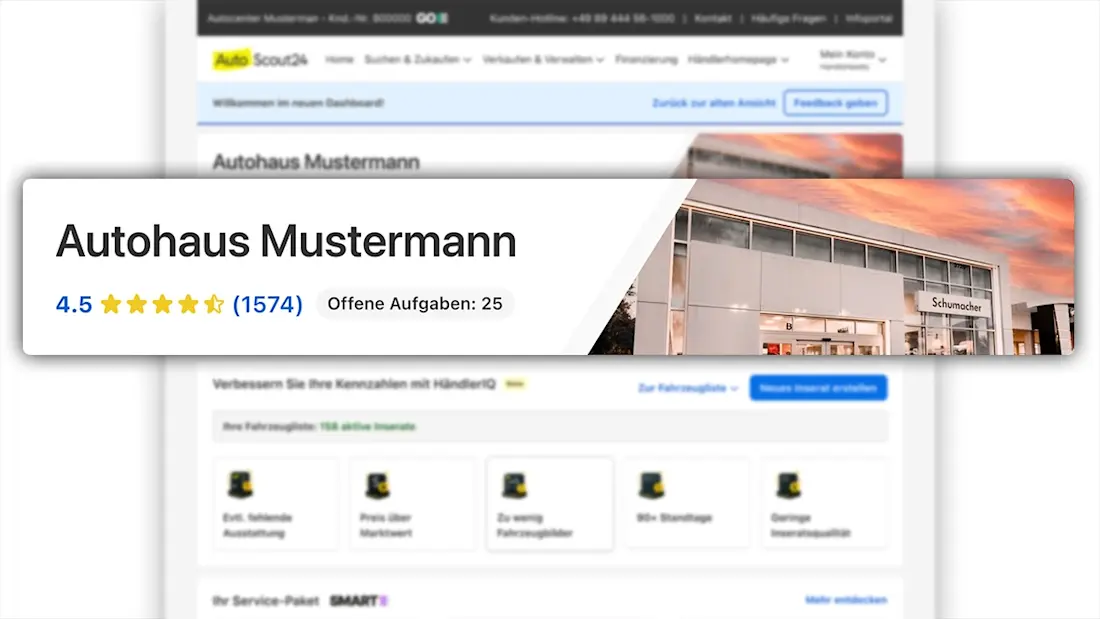1100x619 pixels.
Task: Click the 'Geringe Inseratsqualität' card icon
Action: (788, 486)
